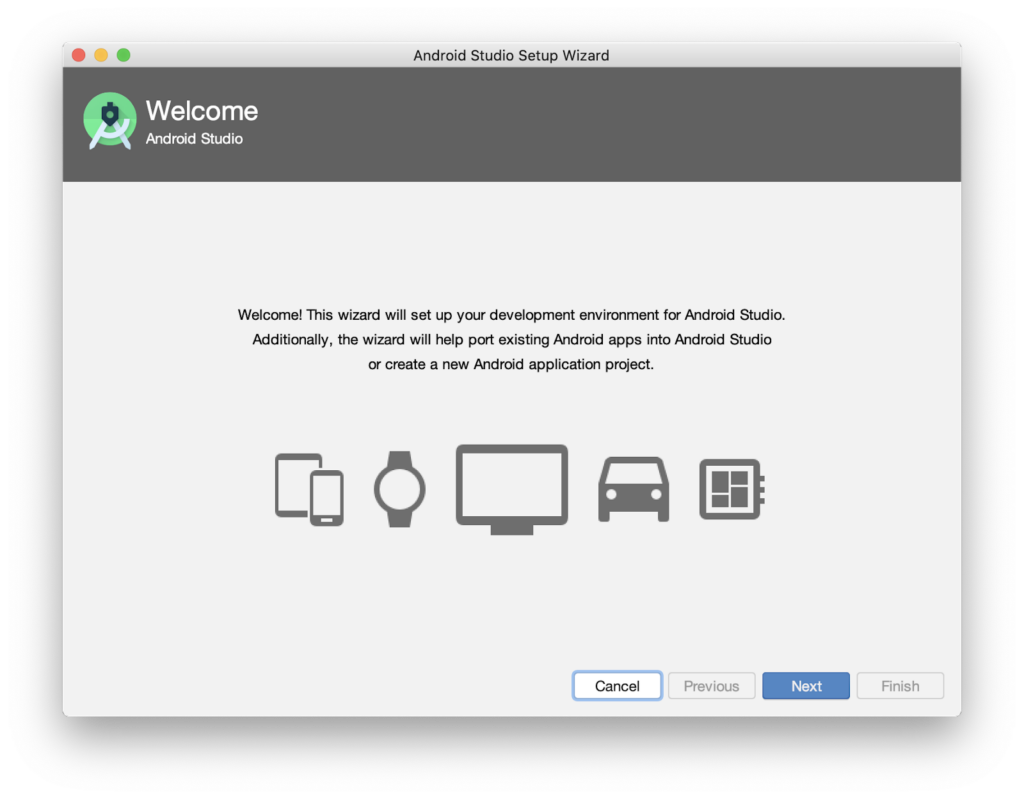Cancel the setup wizard

point(617,686)
